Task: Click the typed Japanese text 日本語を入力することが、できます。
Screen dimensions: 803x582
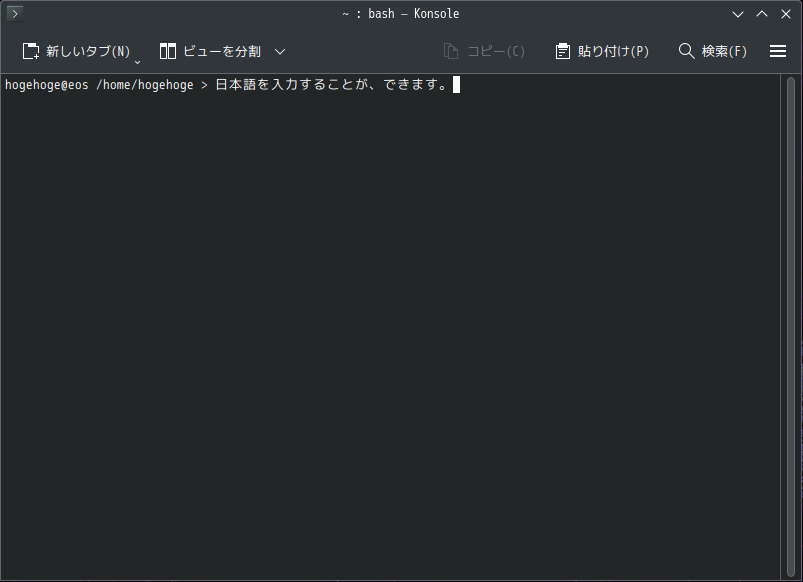Action: point(332,85)
